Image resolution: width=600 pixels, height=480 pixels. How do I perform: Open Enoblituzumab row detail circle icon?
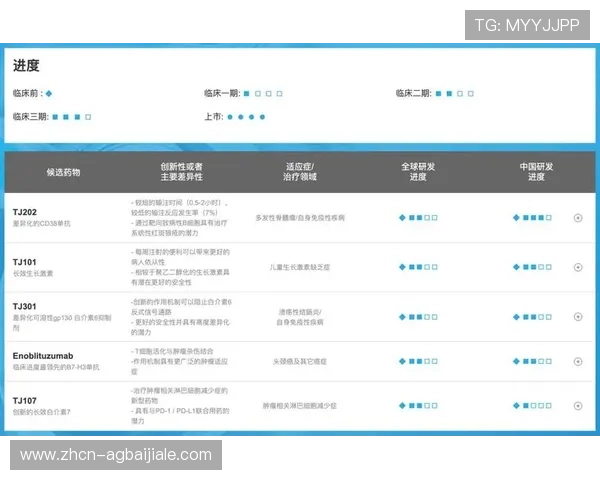tap(578, 361)
